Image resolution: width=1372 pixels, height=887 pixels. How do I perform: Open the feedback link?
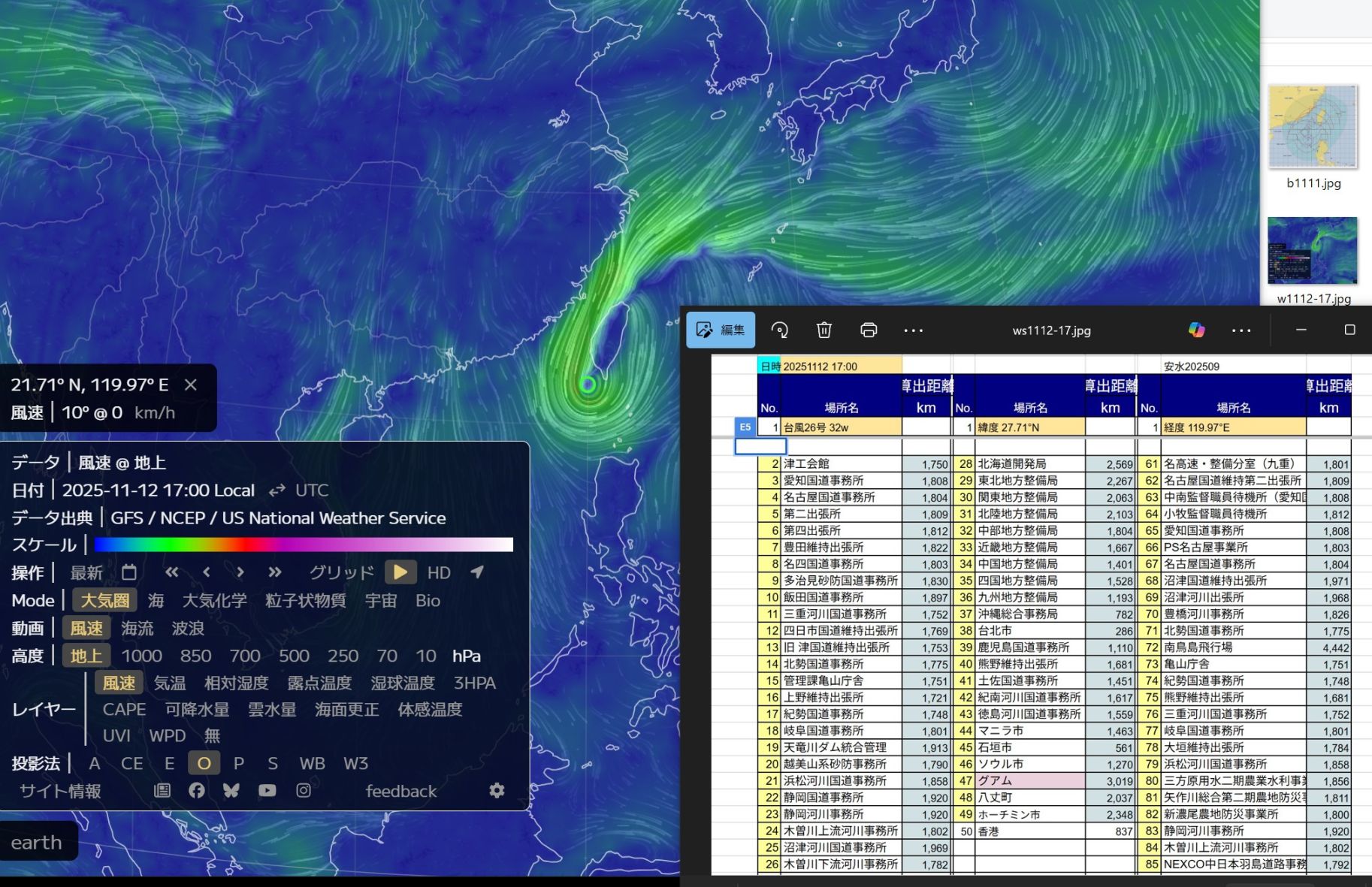pos(400,791)
